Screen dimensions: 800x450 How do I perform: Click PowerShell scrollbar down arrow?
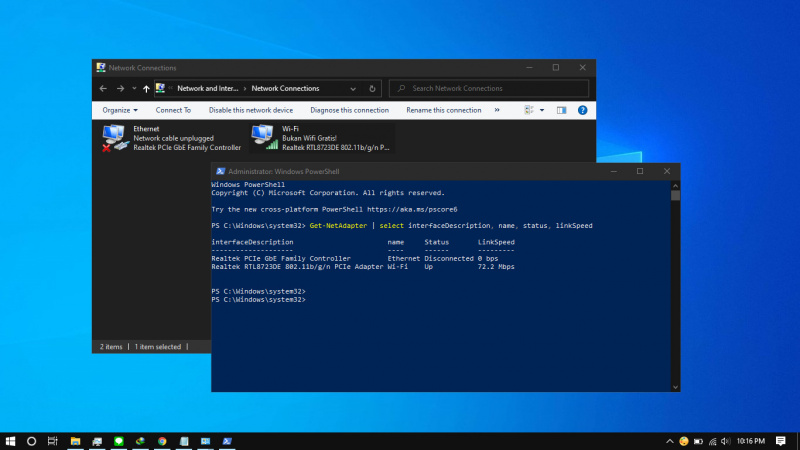(x=676, y=387)
